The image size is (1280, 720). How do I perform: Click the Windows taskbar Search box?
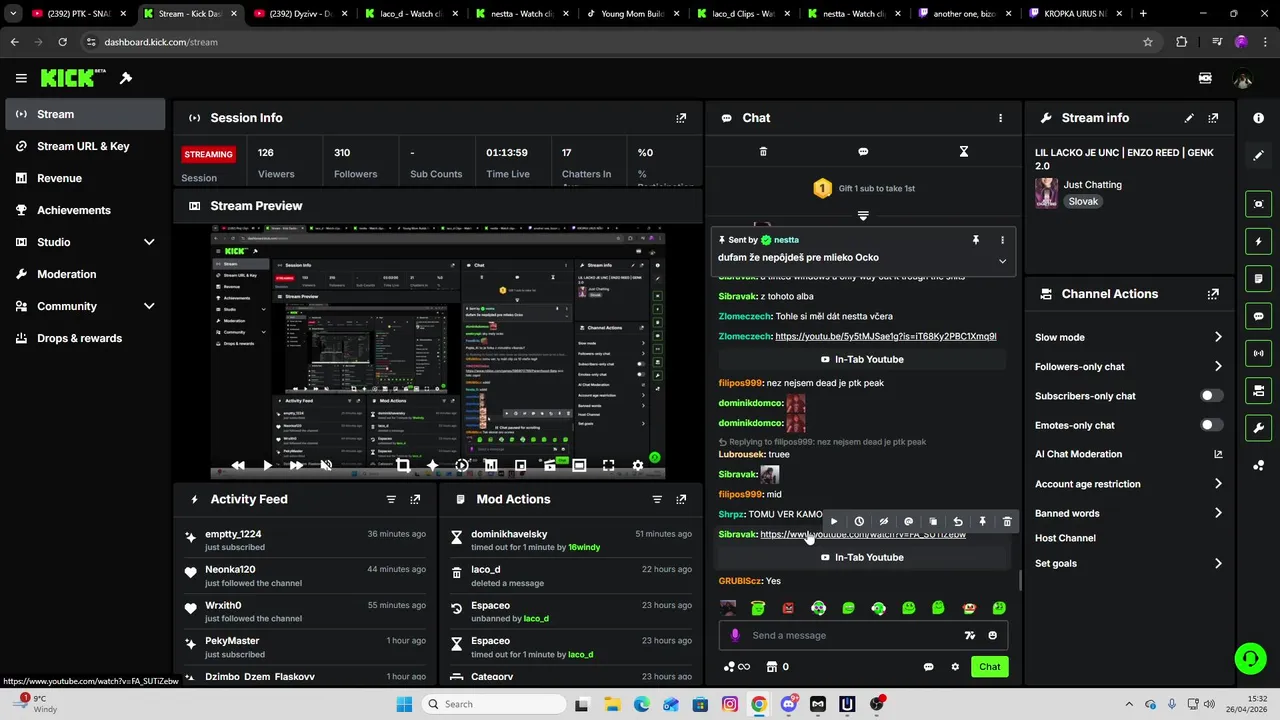493,704
